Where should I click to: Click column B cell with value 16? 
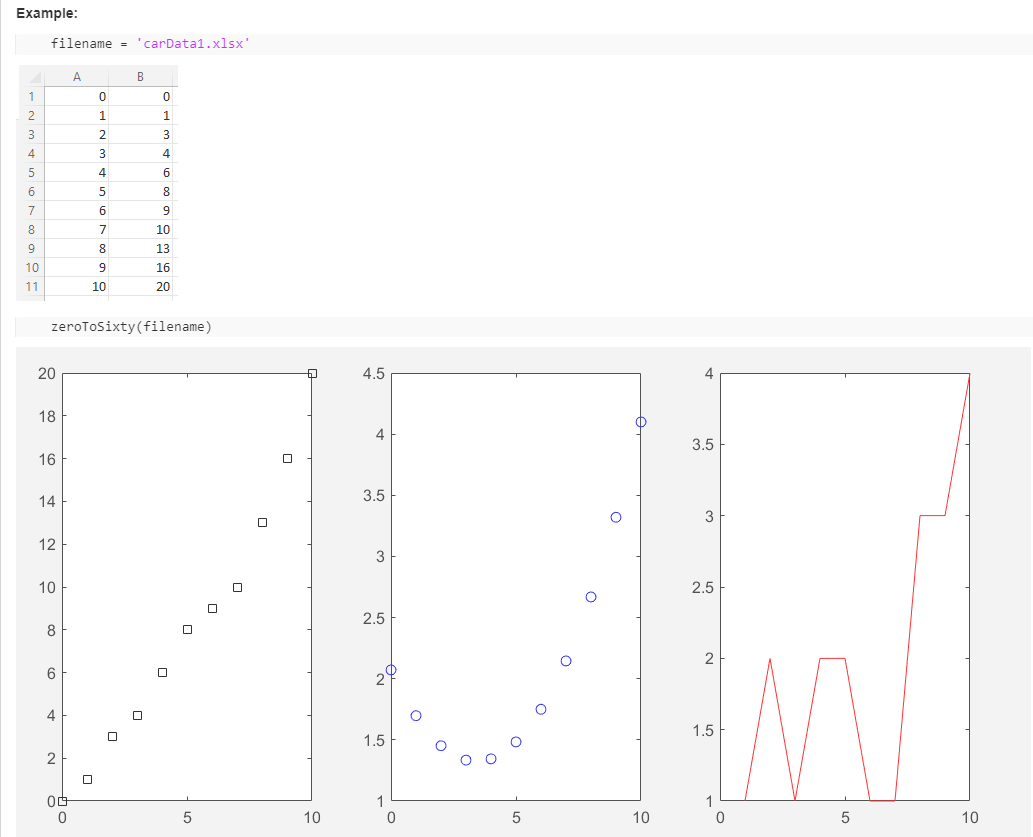141,268
